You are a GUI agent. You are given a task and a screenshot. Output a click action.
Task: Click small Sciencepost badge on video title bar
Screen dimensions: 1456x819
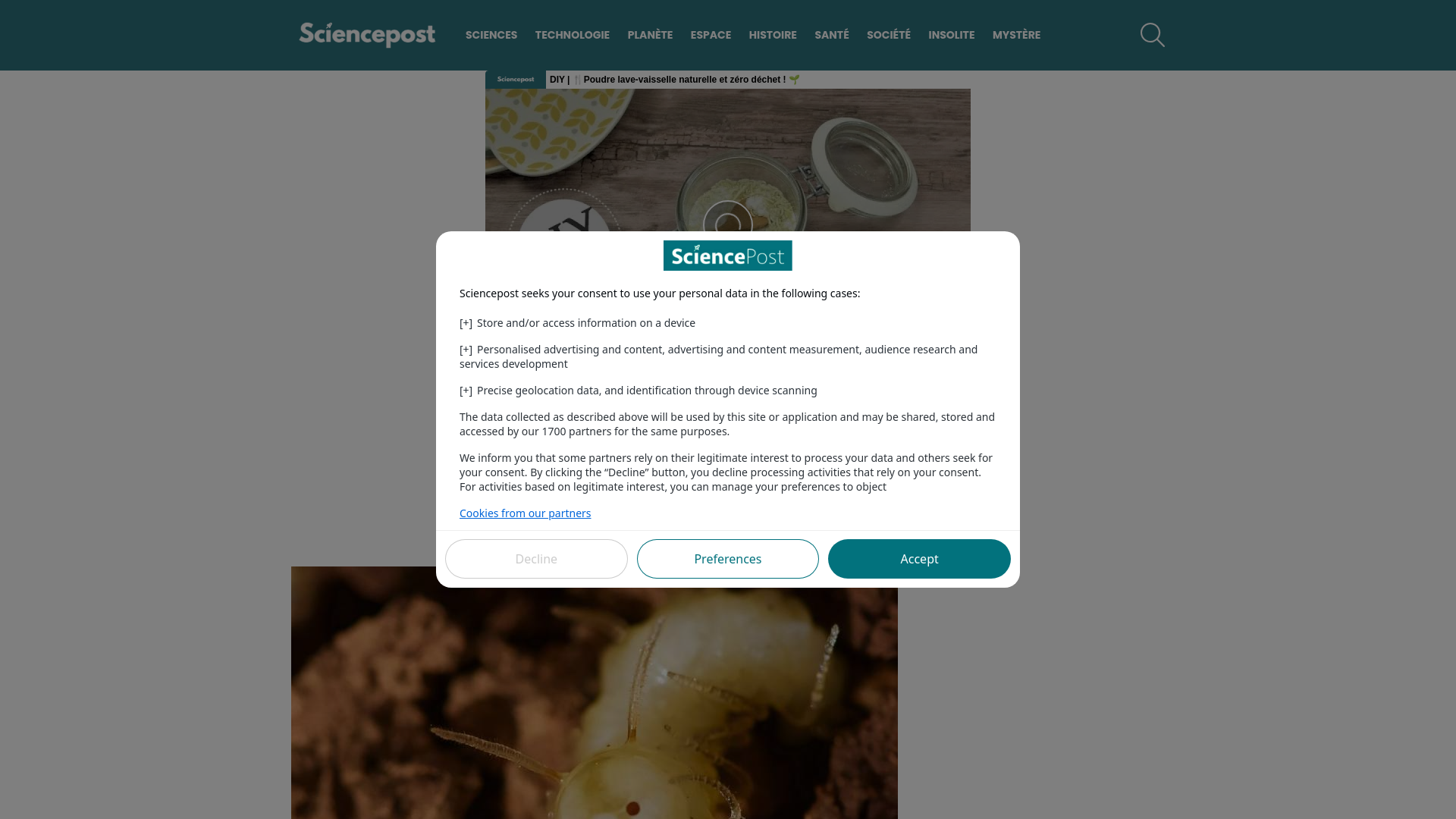pyautogui.click(x=515, y=80)
